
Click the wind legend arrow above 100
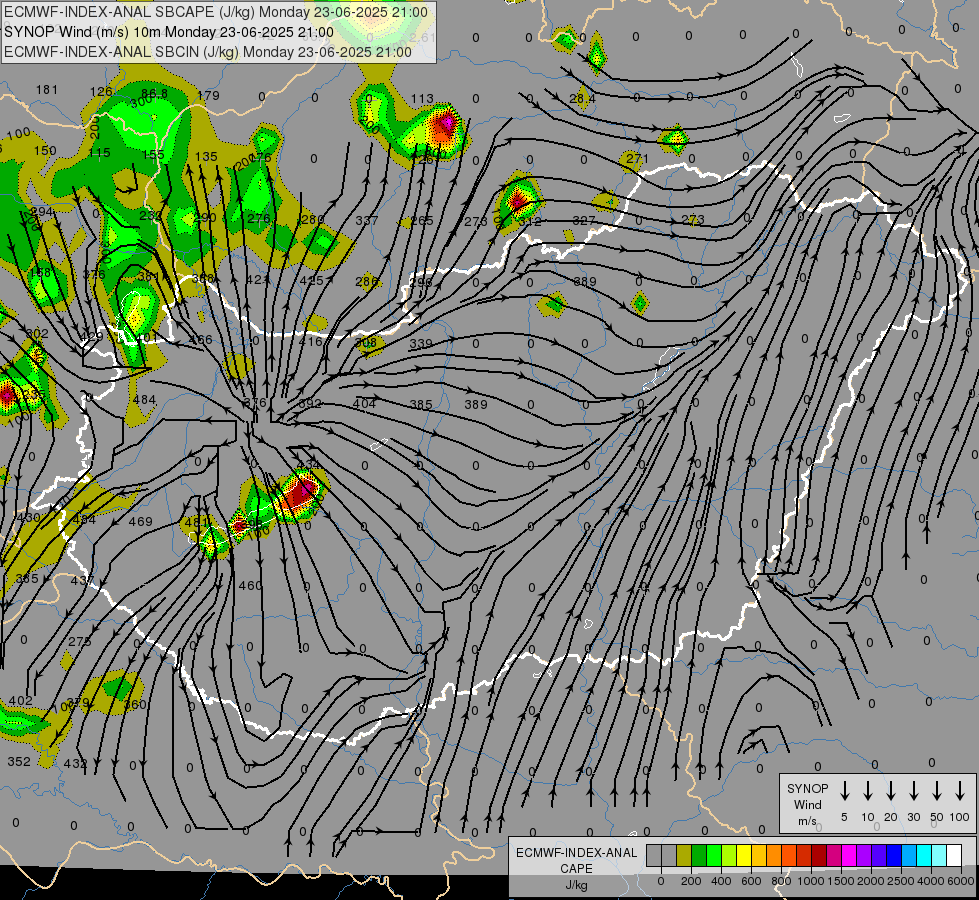(960, 791)
